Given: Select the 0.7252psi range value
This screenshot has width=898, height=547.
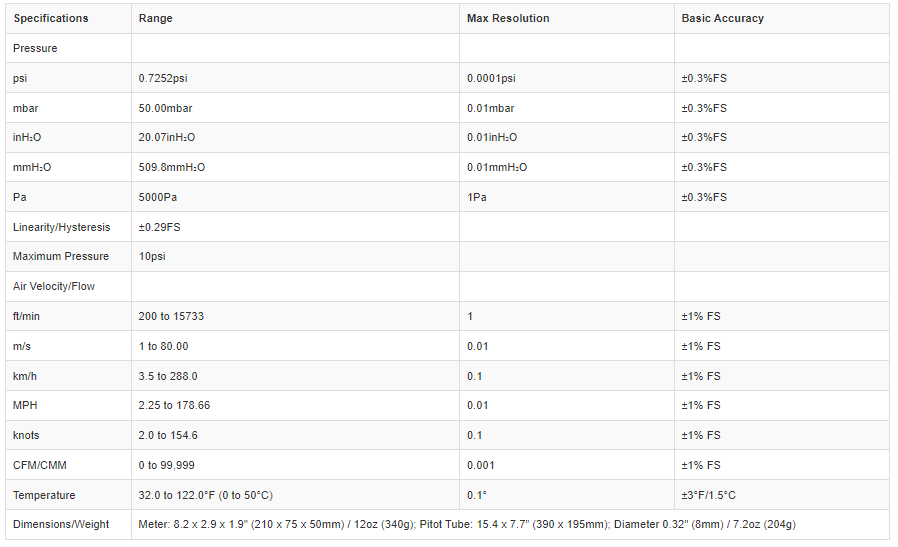Looking at the screenshot, I should pyautogui.click(x=165, y=78).
